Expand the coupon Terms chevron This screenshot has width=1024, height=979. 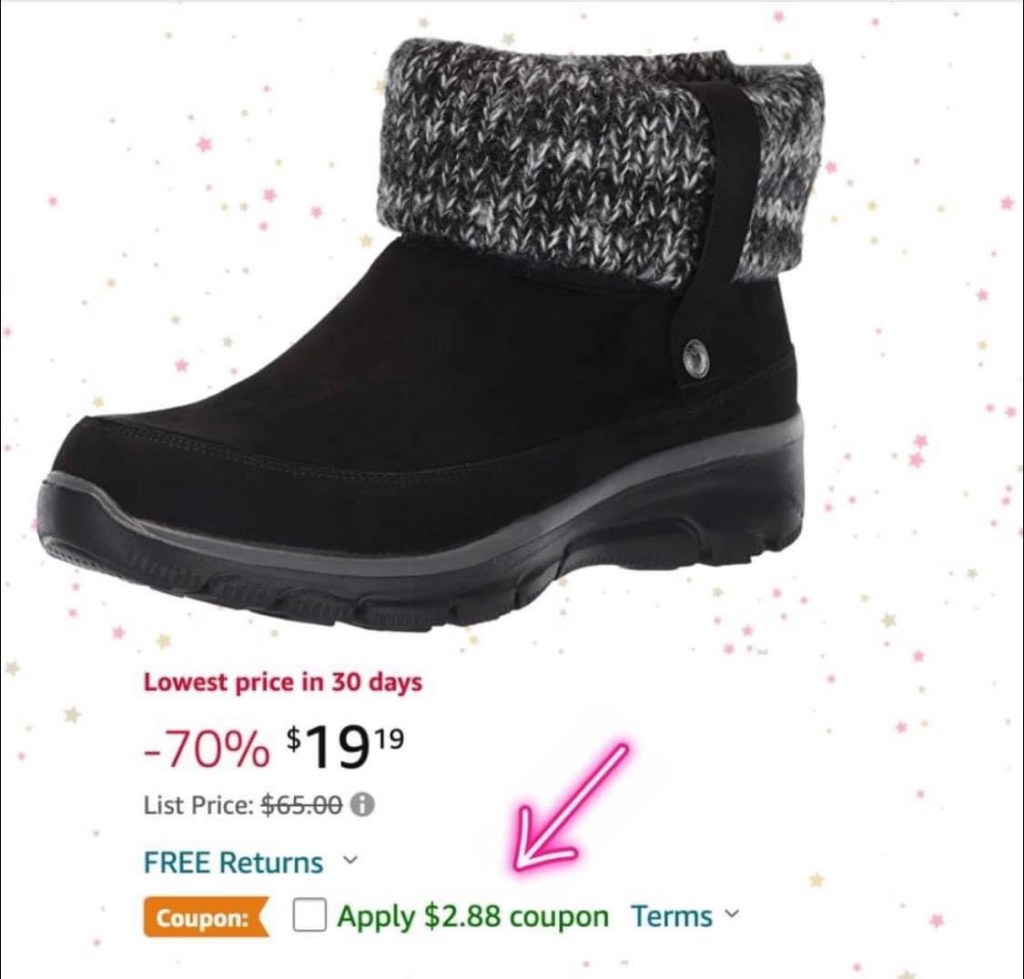tap(733, 913)
